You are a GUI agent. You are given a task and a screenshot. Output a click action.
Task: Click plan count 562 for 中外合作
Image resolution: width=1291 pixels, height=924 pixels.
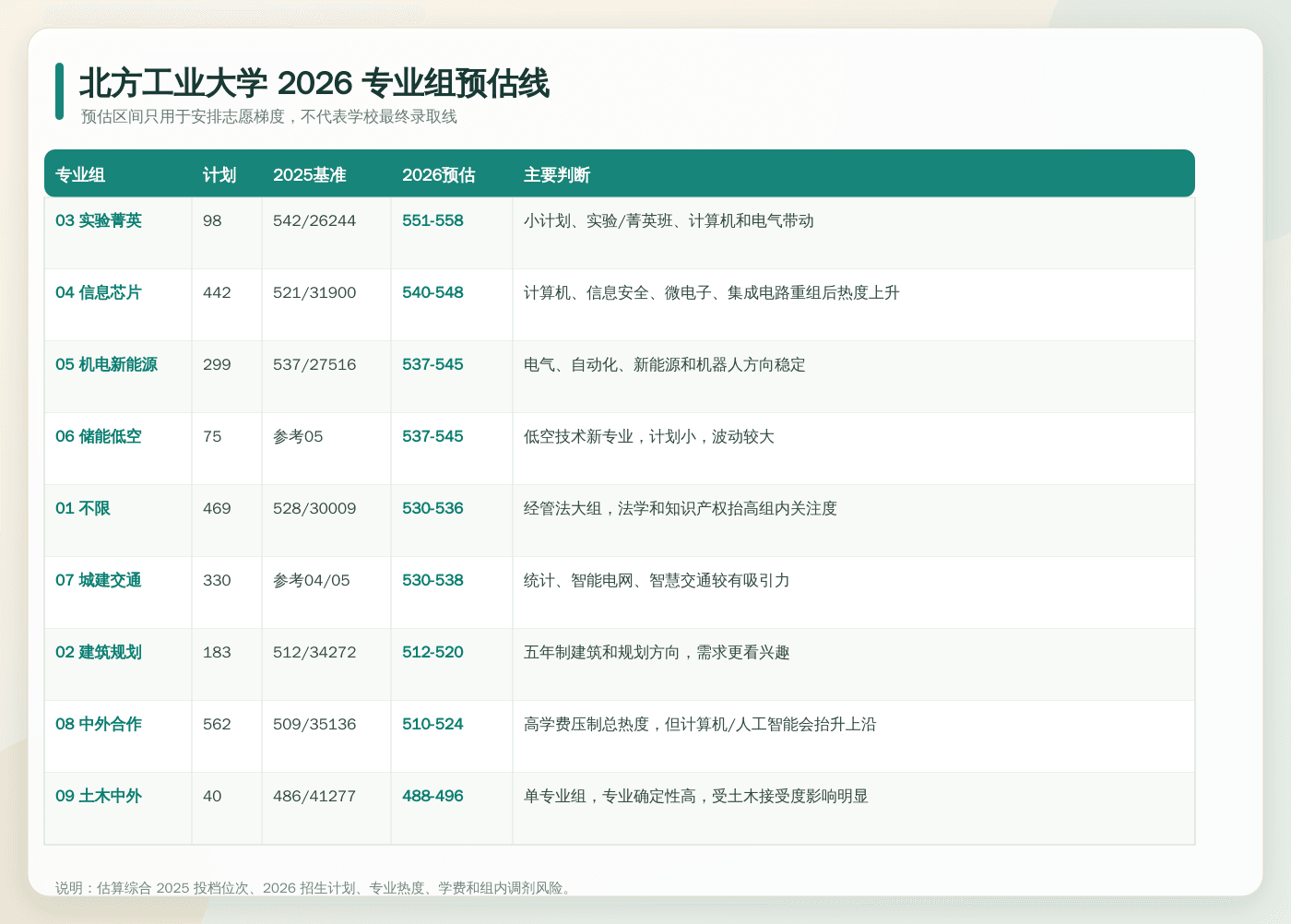(217, 724)
